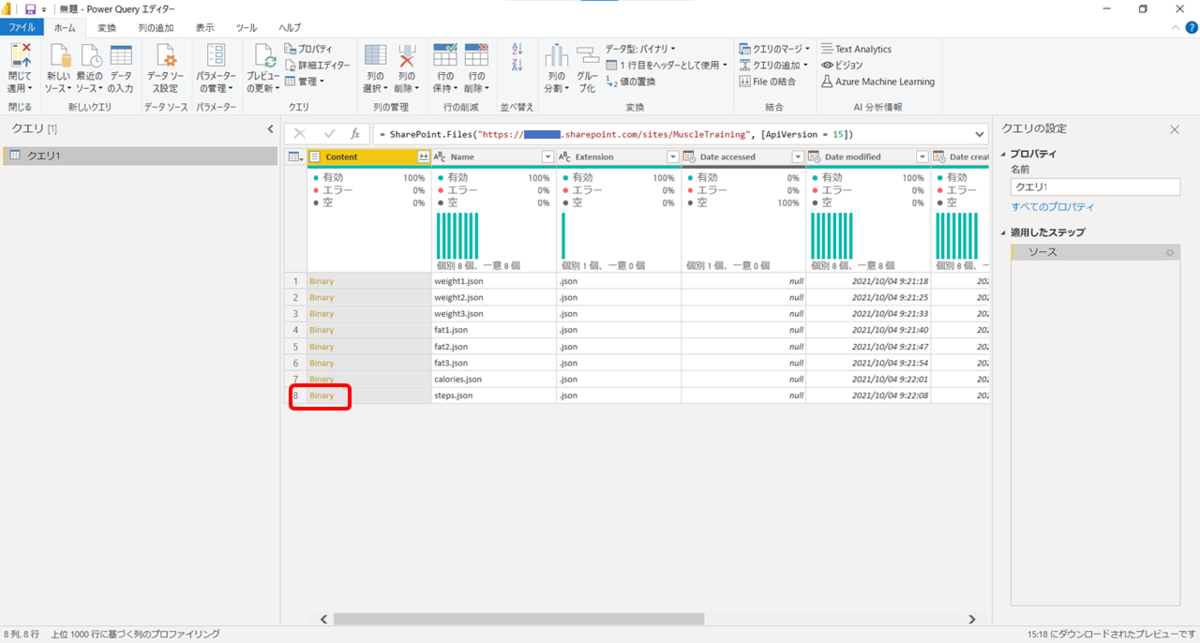Image resolution: width=1200 pixels, height=643 pixels.
Task: Collapse the ribbon with the caret
Action: point(1175,29)
